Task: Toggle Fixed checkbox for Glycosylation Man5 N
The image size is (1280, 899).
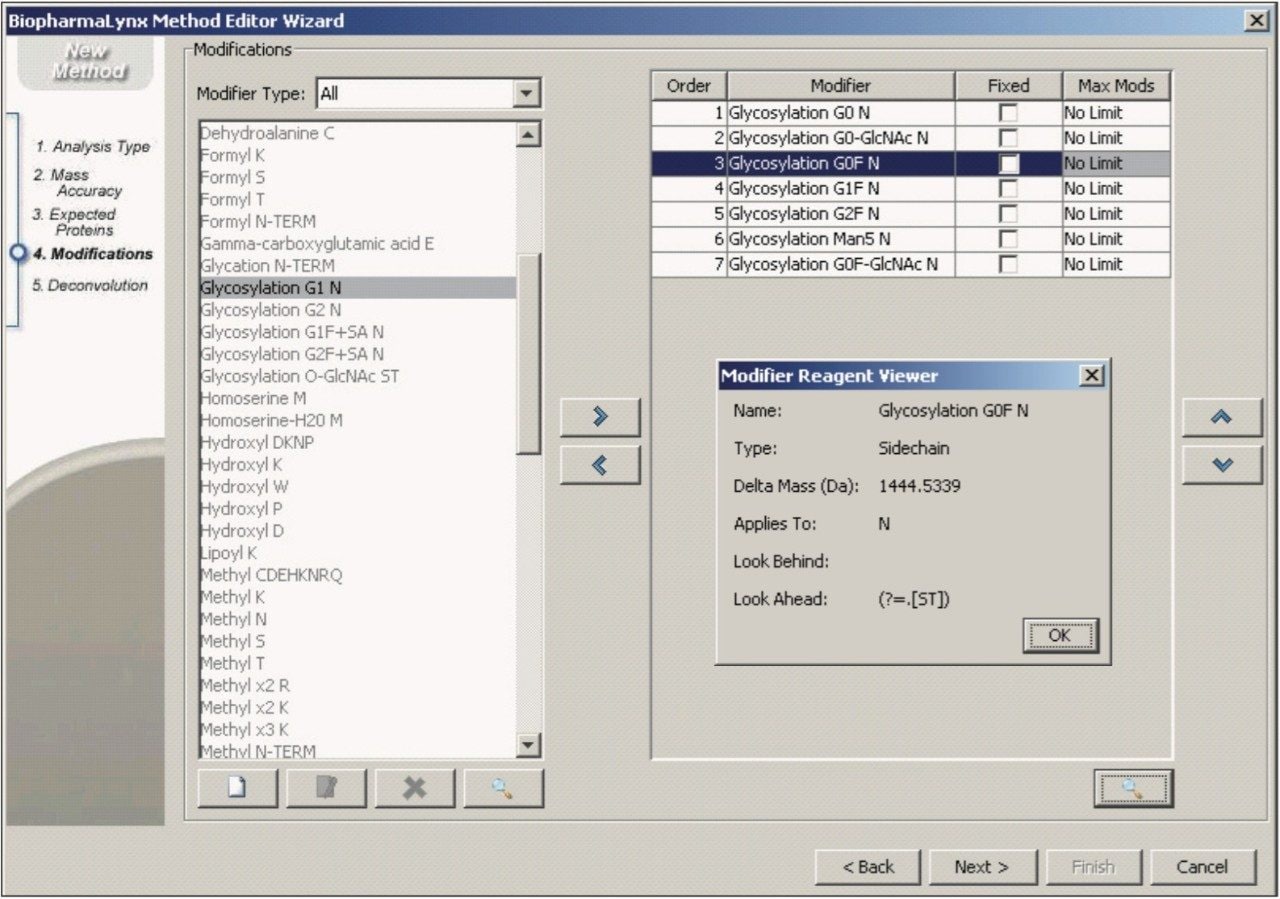Action: point(1008,239)
